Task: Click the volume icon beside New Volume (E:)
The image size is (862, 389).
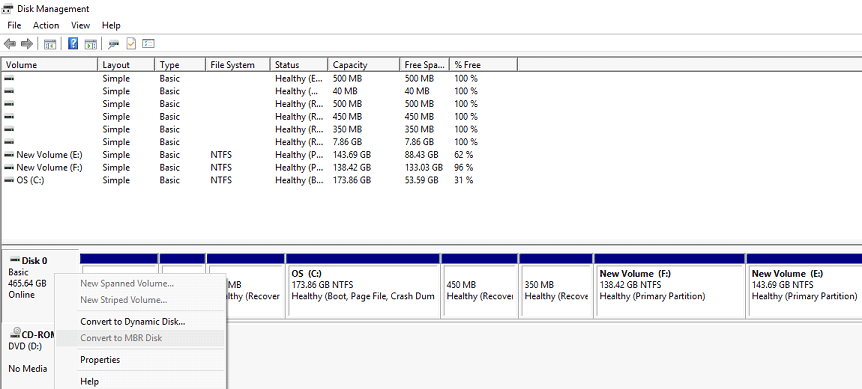Action: point(9,155)
